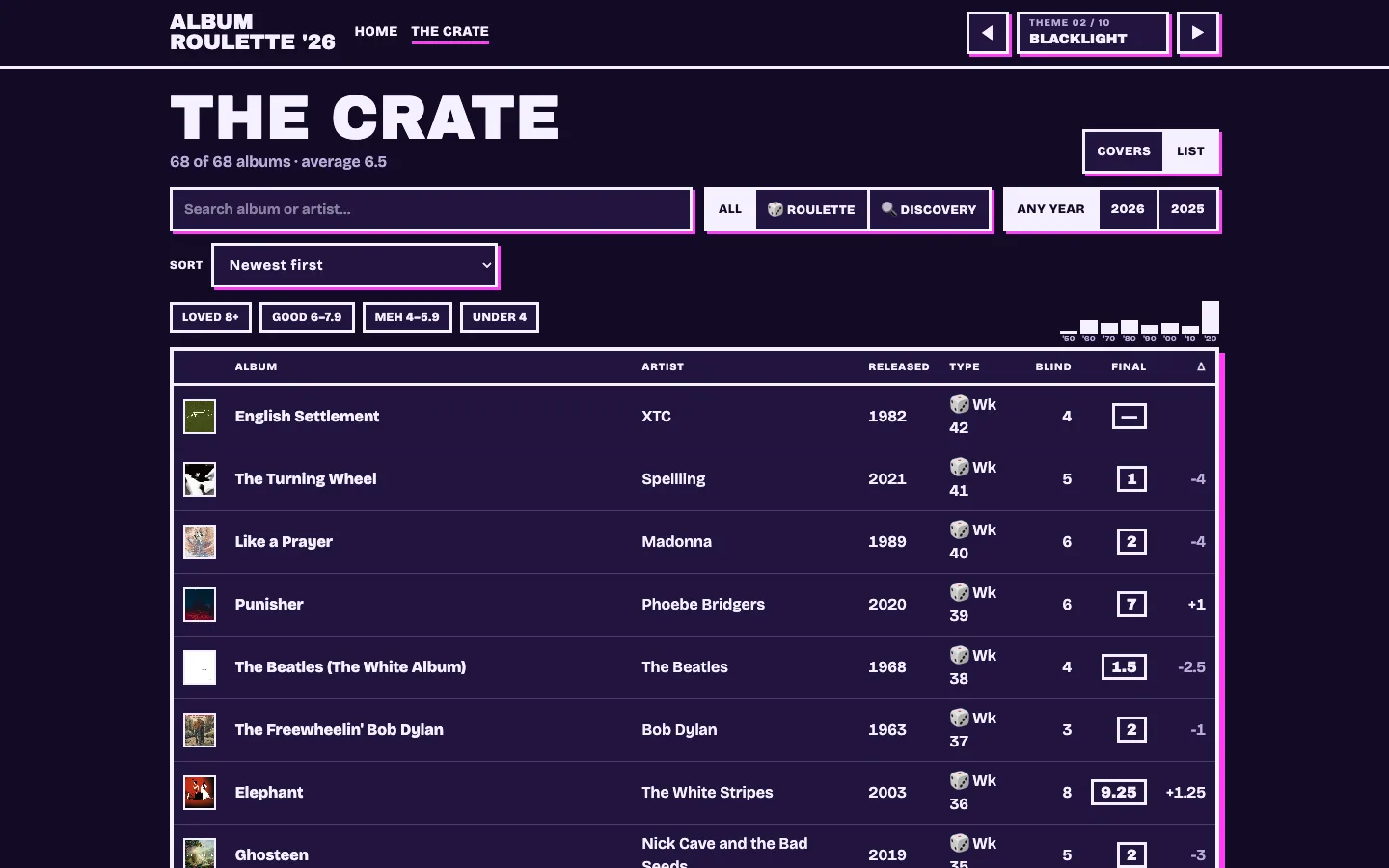1389x868 pixels.
Task: Apply the Good 6–7.9 rating filter
Action: [x=307, y=317]
